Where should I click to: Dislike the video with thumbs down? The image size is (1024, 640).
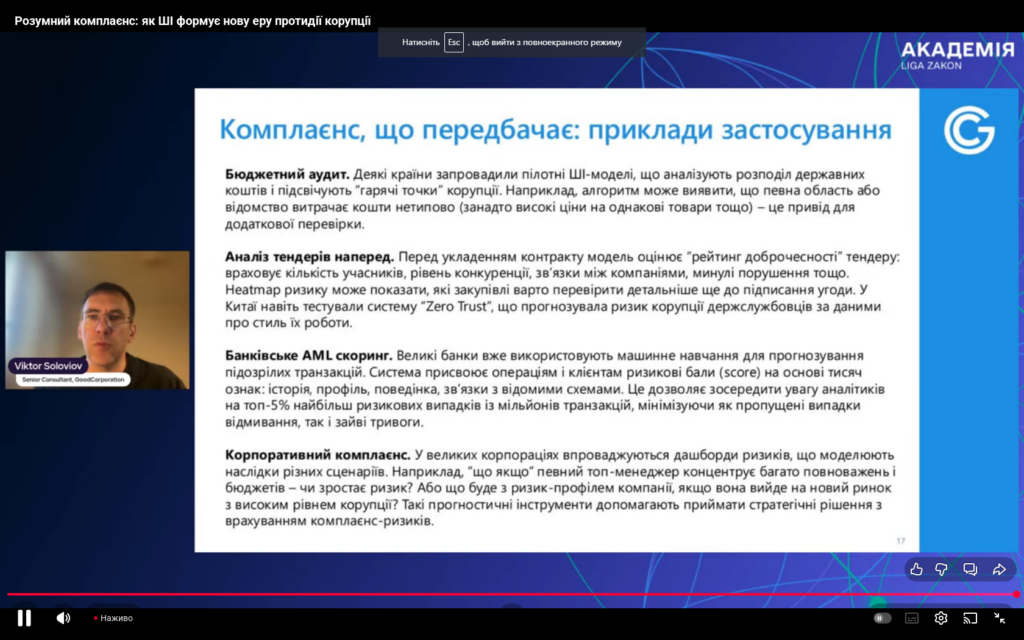coord(942,569)
